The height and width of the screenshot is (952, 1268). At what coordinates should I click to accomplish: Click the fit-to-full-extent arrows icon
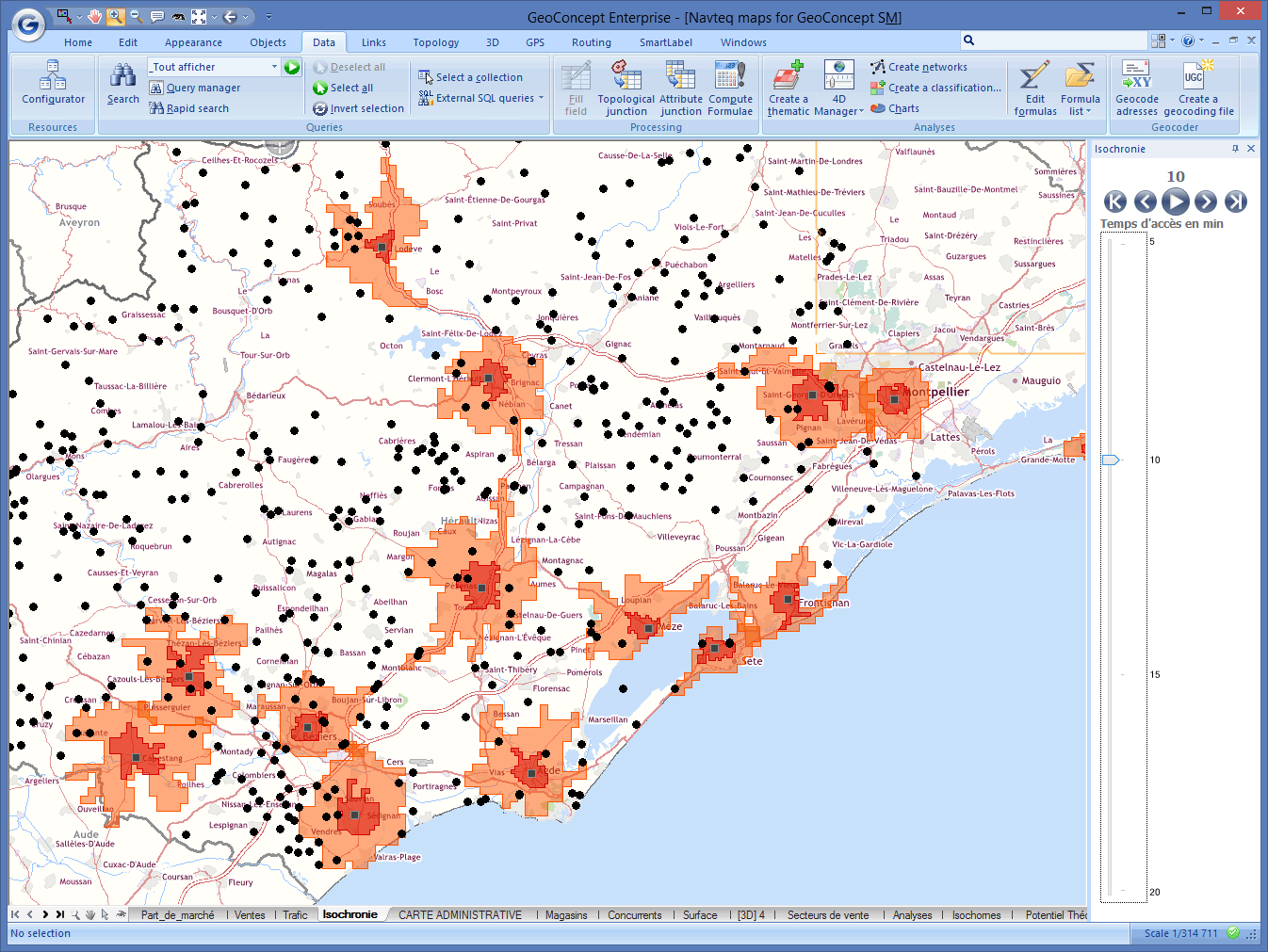198,16
